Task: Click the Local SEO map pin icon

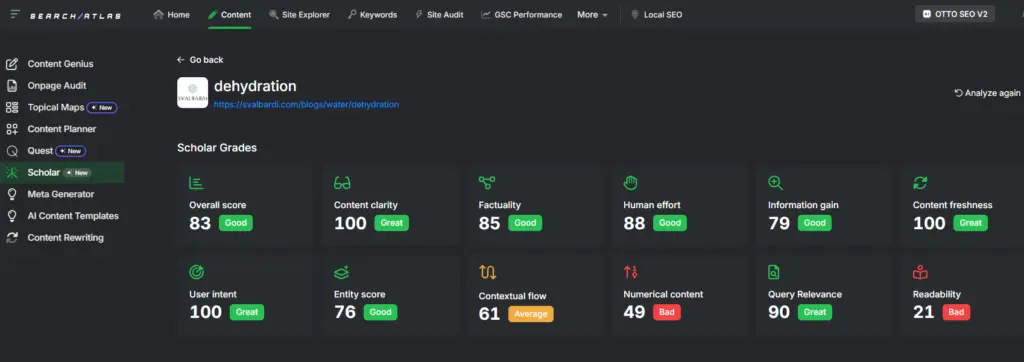Action: 635,14
